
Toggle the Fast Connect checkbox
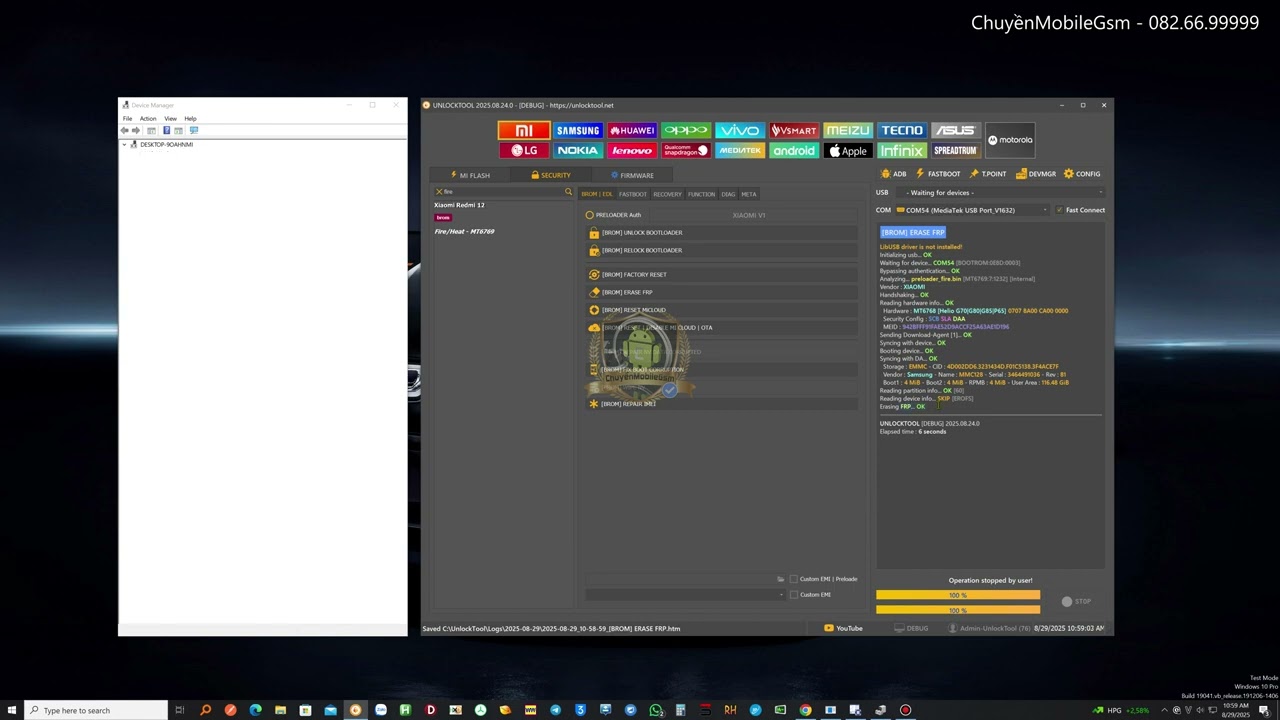tap(1060, 210)
